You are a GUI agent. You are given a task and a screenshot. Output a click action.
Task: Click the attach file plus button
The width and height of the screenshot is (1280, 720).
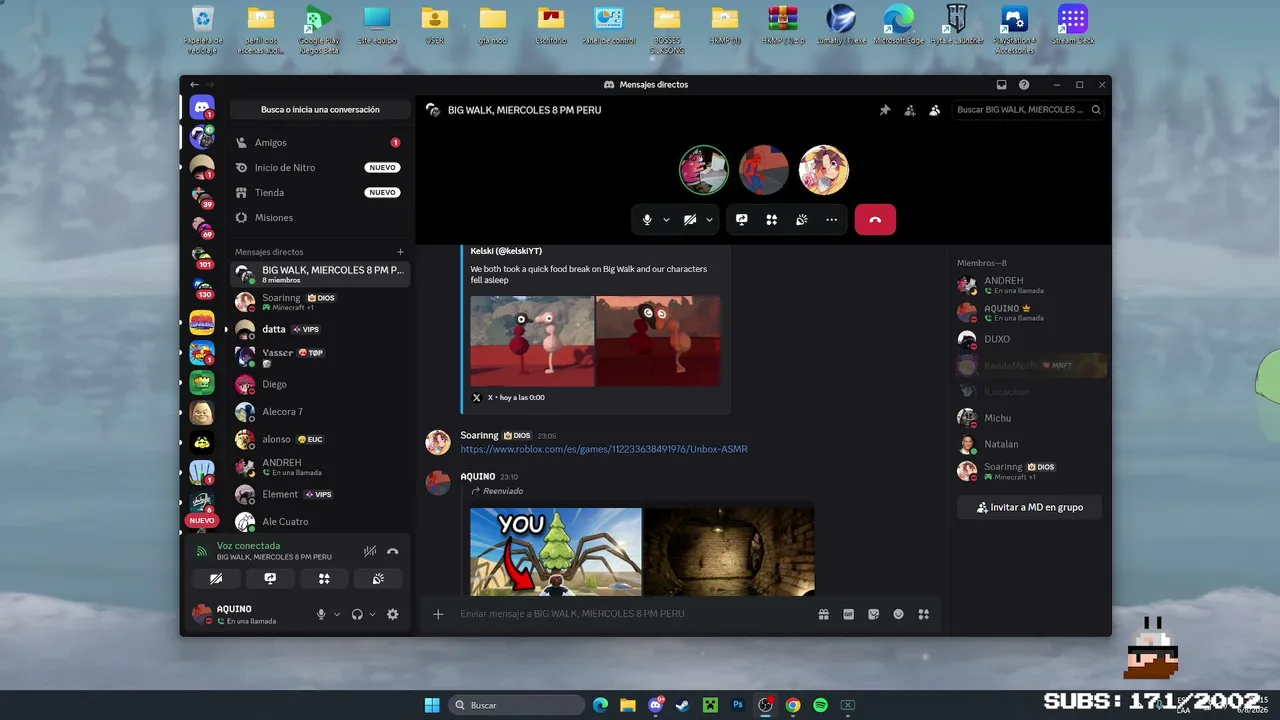coord(438,614)
